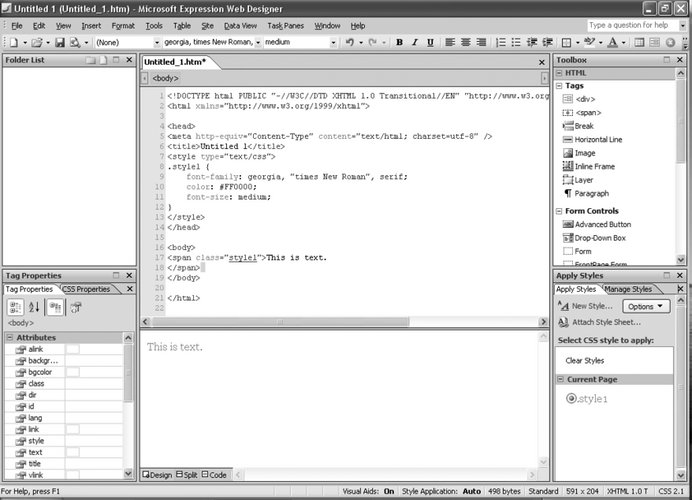Sort tag properties alphabetically
Viewport: 692px width, 500px height.
tap(35, 308)
